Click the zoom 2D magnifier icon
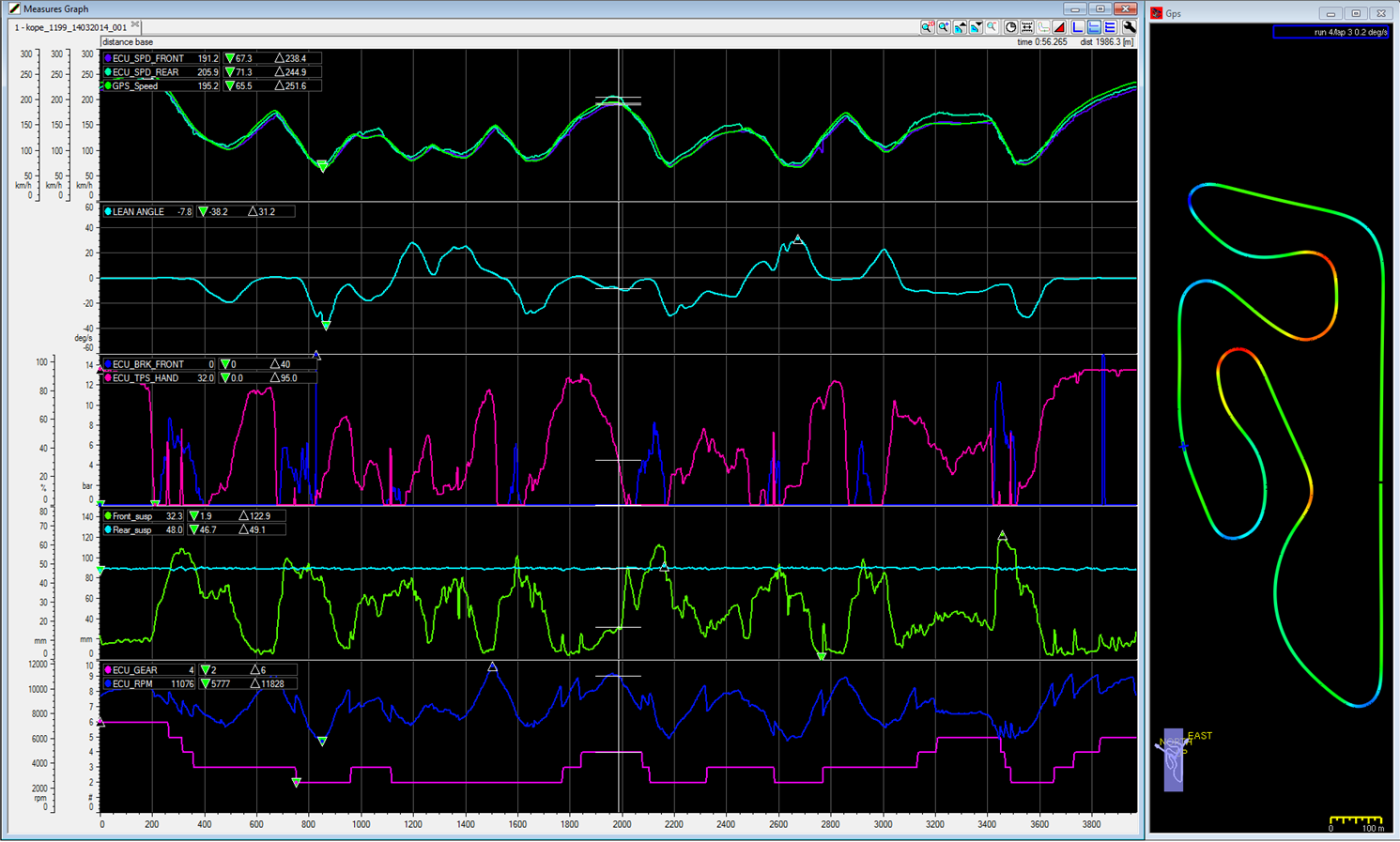The image size is (1400, 842). coord(928,27)
